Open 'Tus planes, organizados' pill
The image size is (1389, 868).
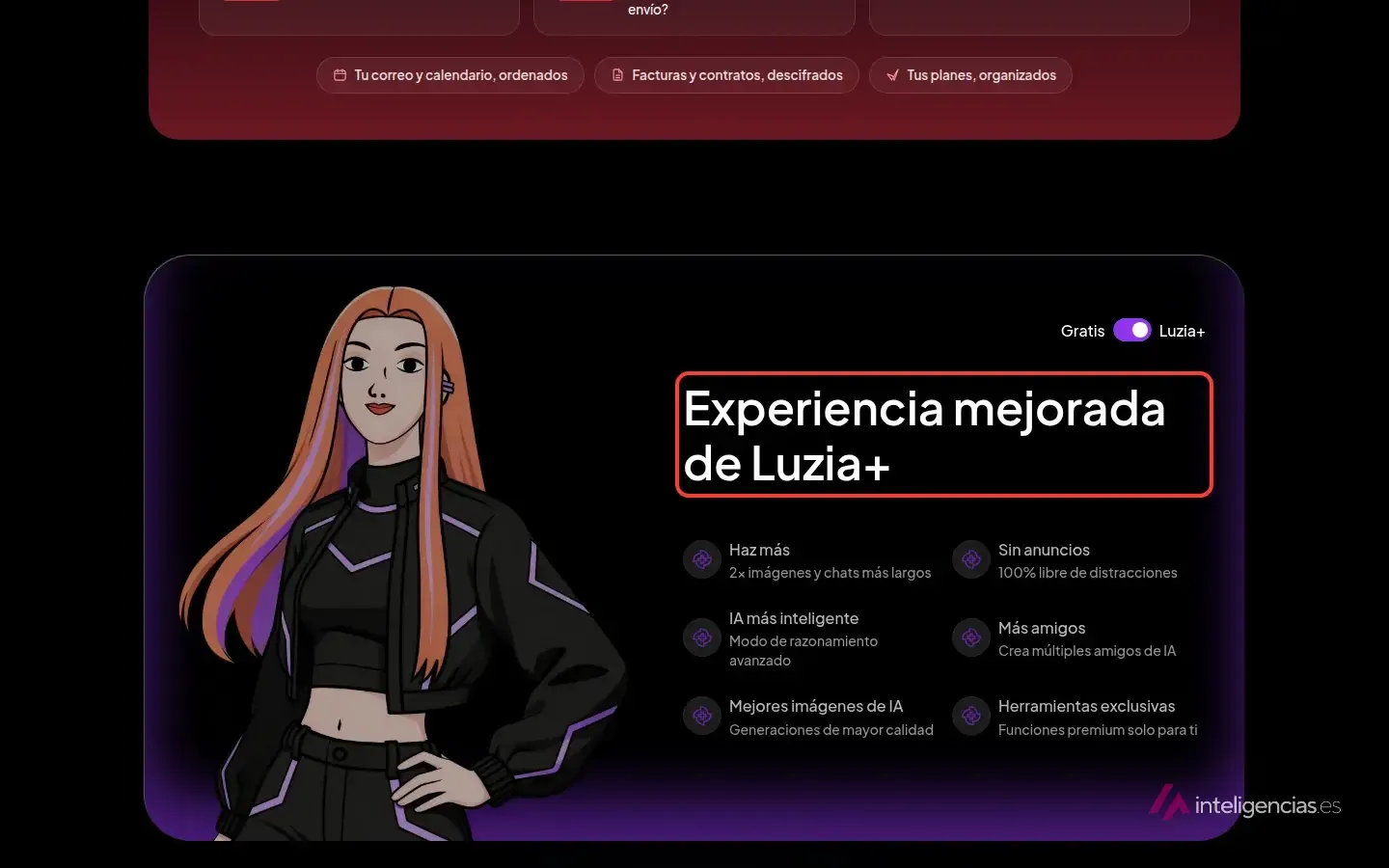(970, 75)
